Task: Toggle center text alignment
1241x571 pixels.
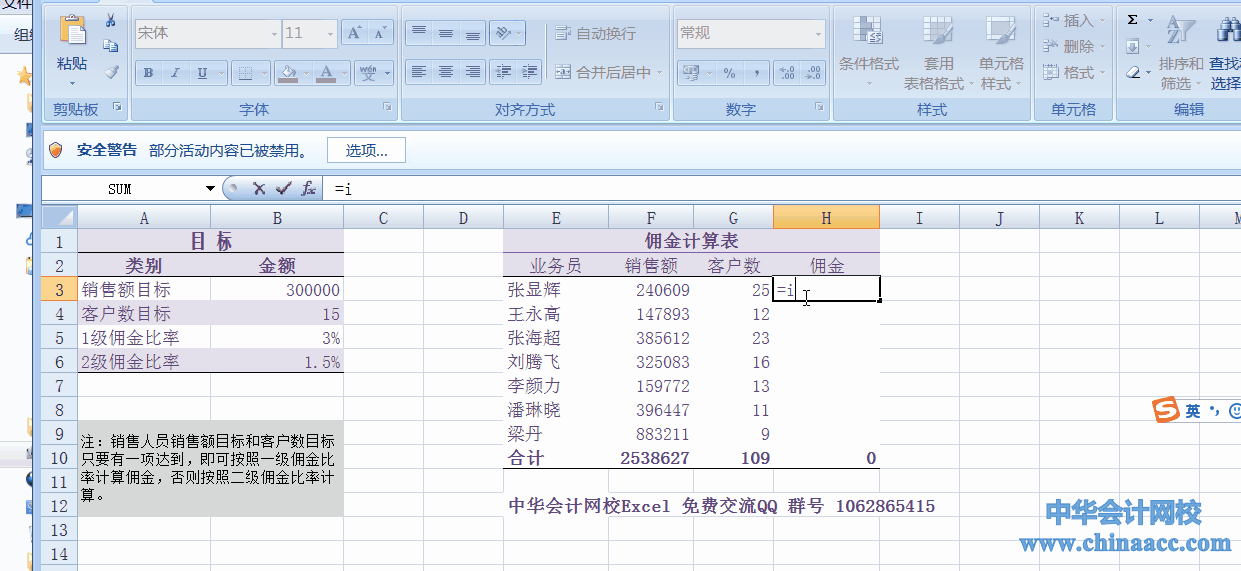Action: pos(446,72)
